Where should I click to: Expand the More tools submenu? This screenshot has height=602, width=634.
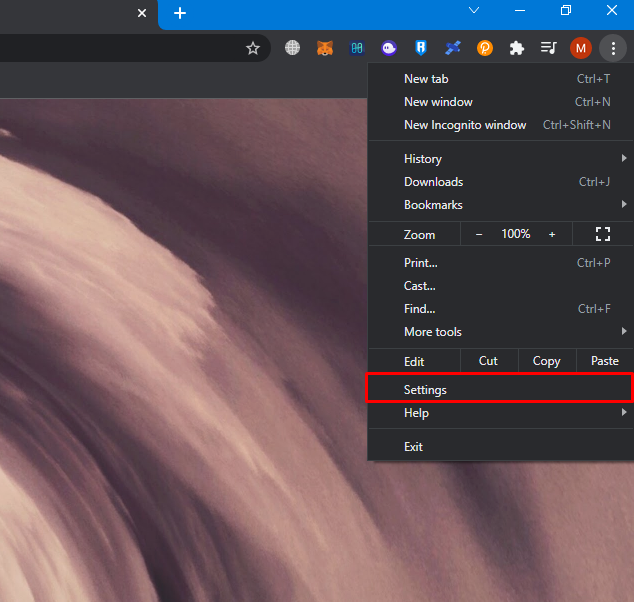point(501,332)
